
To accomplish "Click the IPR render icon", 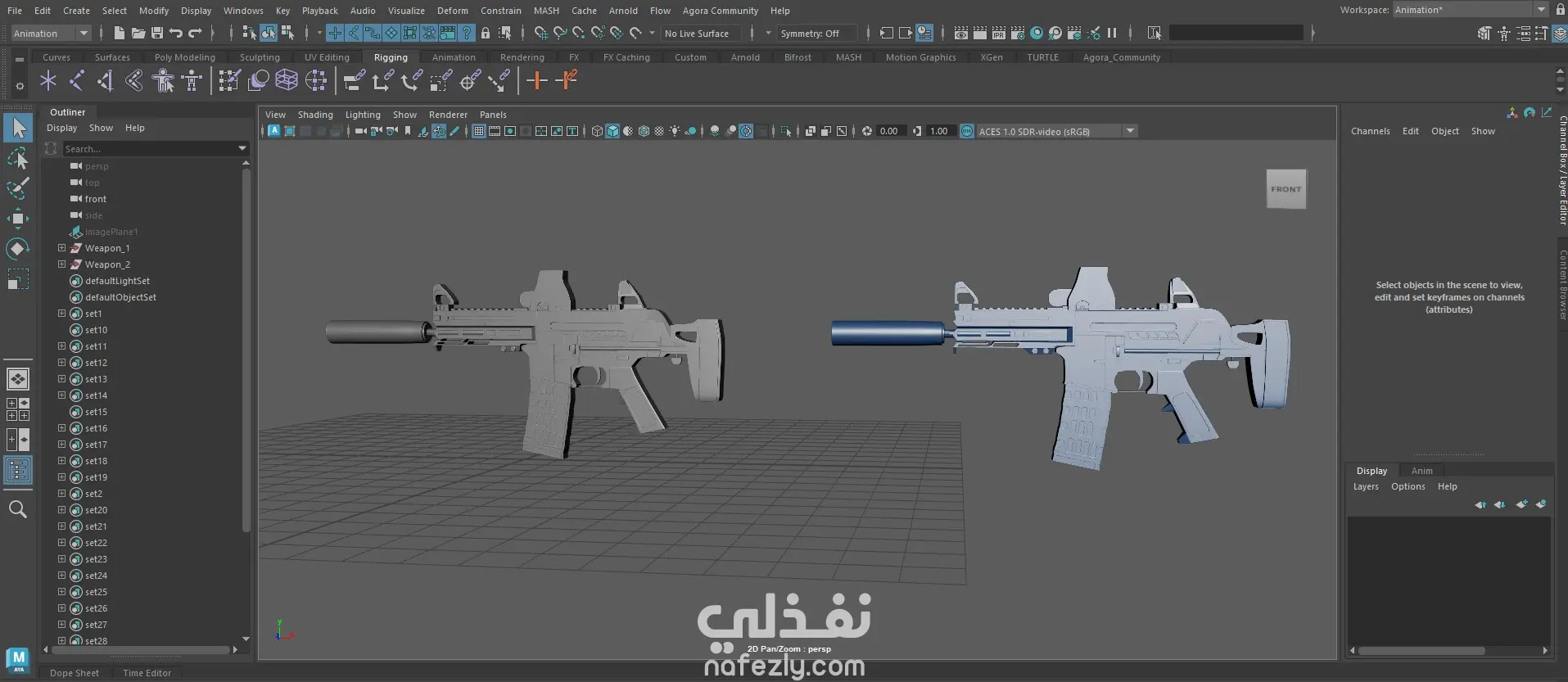I will pos(999,34).
